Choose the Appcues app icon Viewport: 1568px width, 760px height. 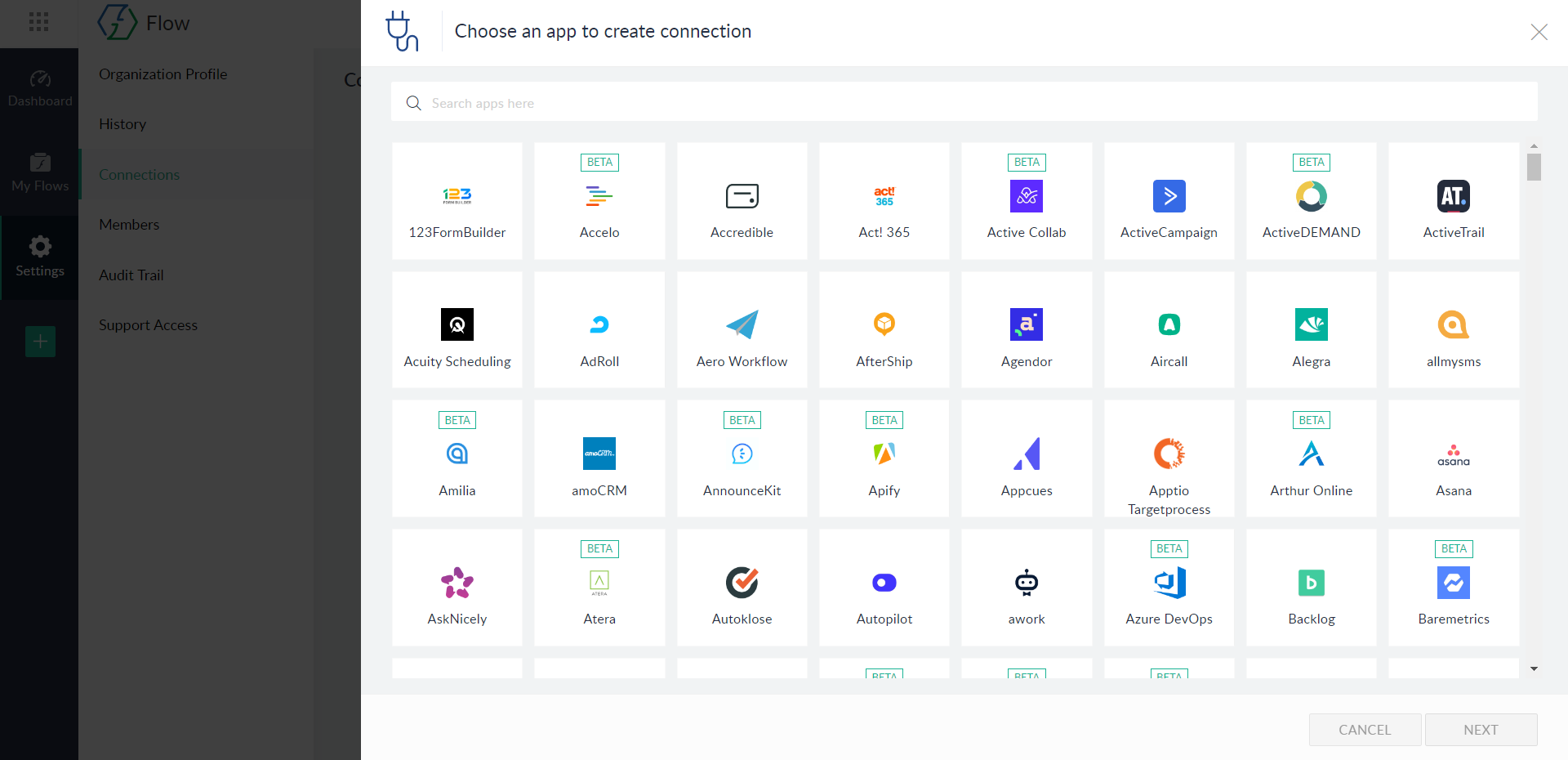1027,454
